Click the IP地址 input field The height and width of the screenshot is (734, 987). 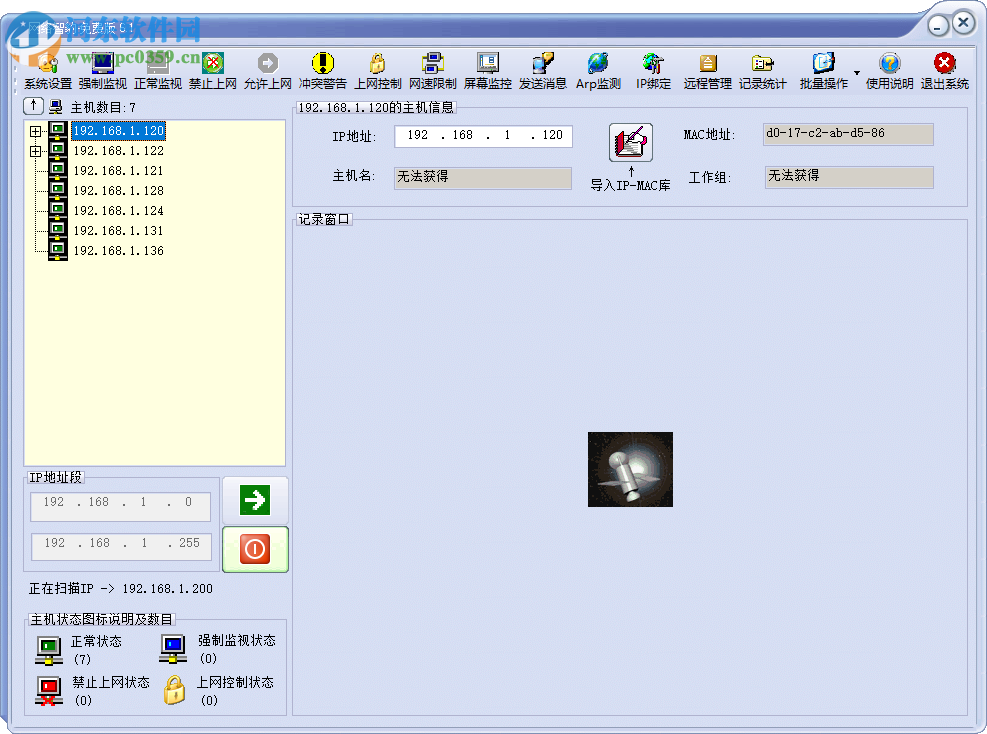coord(483,136)
